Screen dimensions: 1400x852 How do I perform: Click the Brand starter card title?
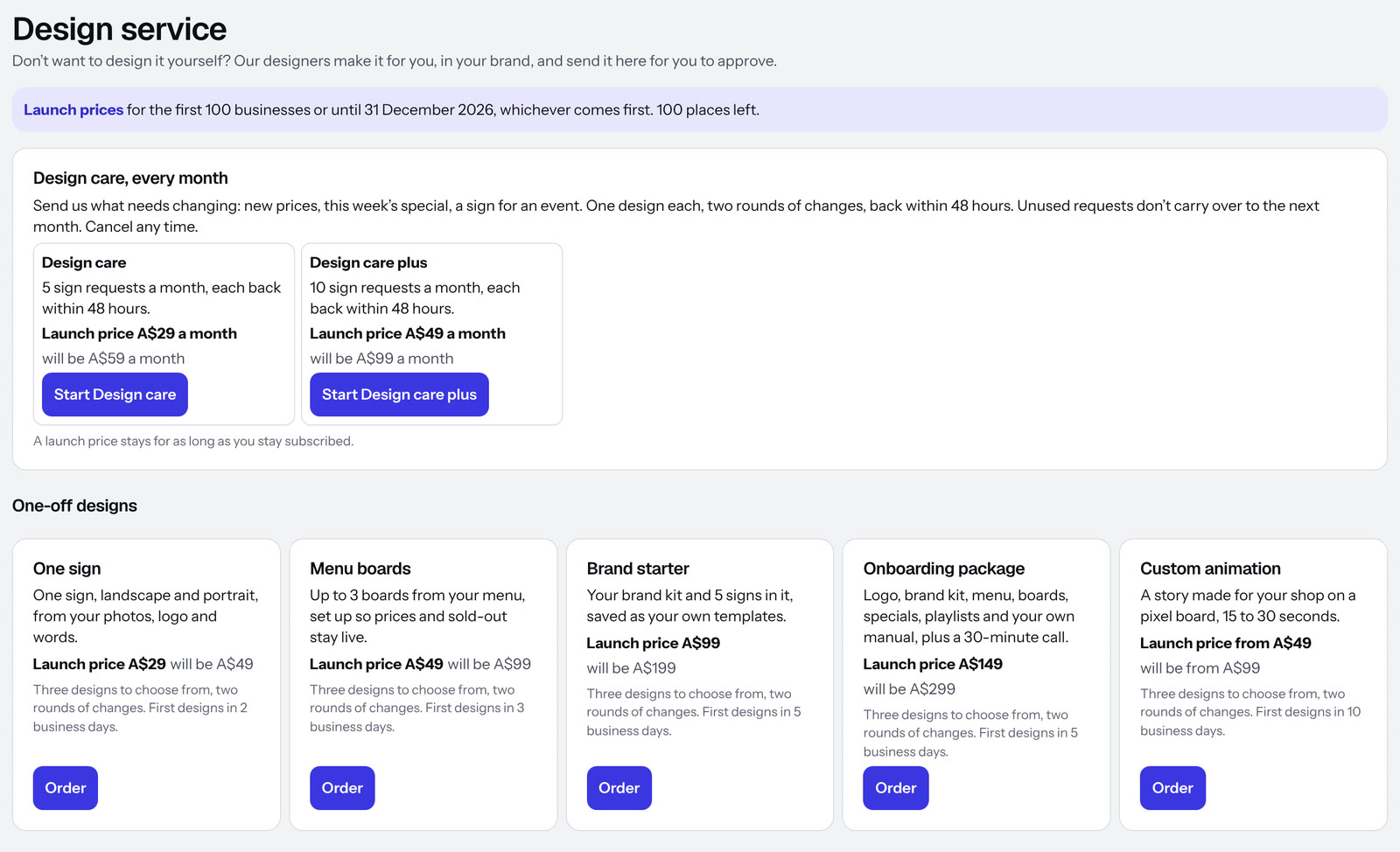point(638,569)
